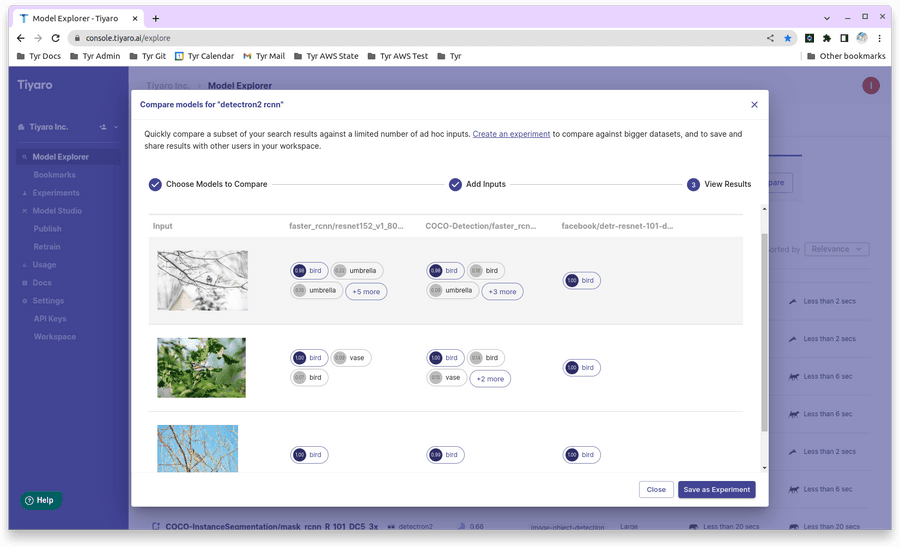Click the share page icon

point(770,38)
